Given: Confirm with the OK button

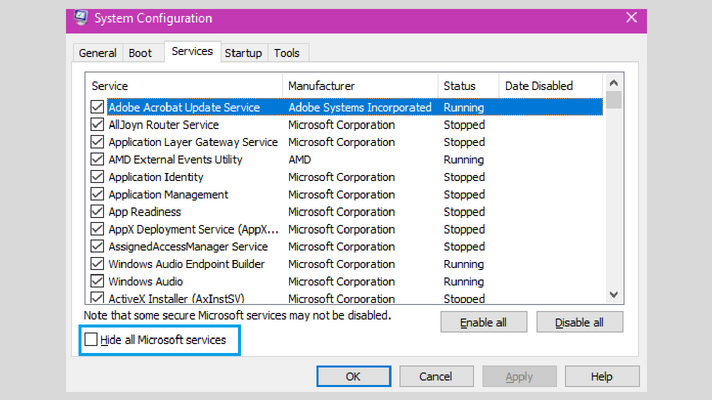Looking at the screenshot, I should 353,376.
